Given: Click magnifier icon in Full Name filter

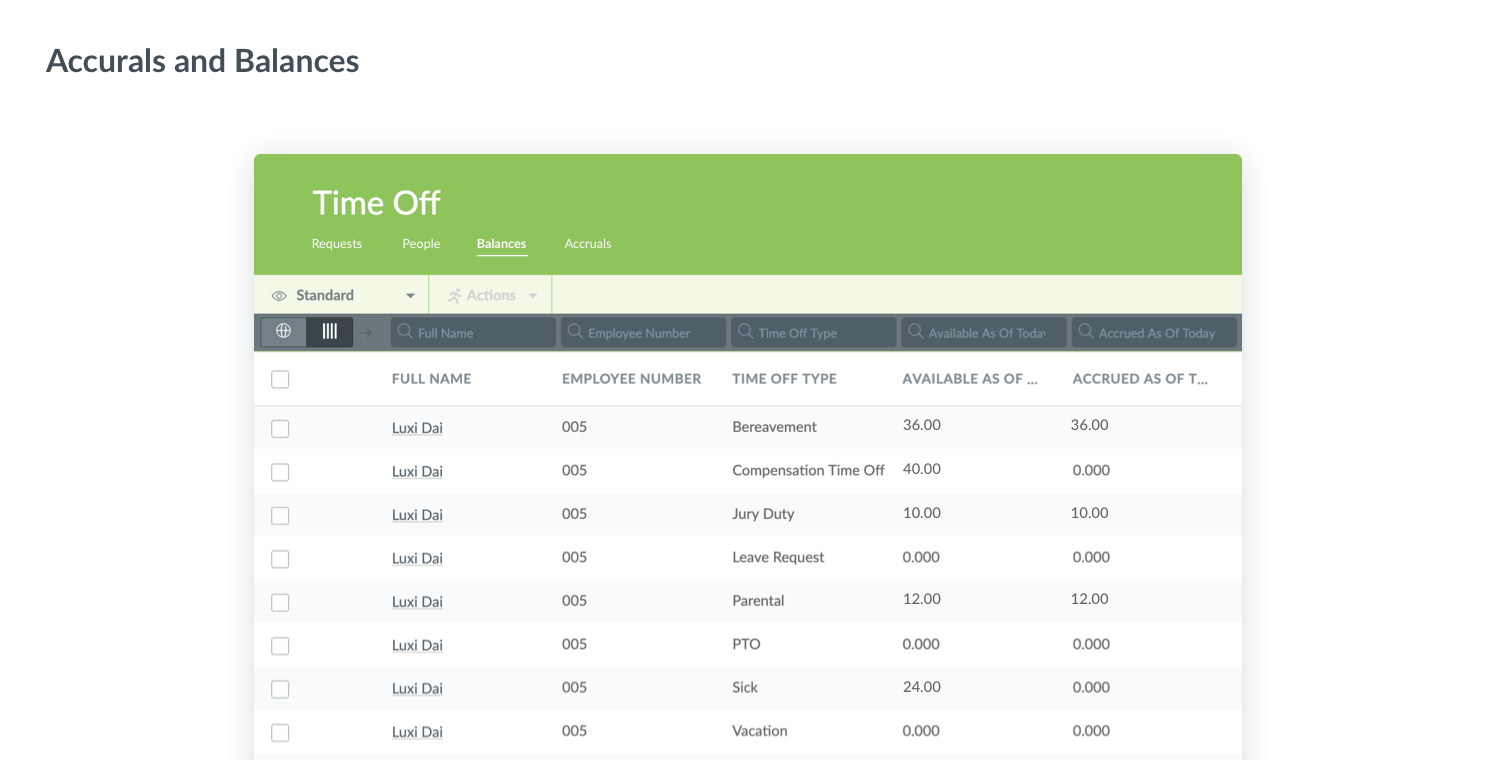Looking at the screenshot, I should click(x=405, y=332).
